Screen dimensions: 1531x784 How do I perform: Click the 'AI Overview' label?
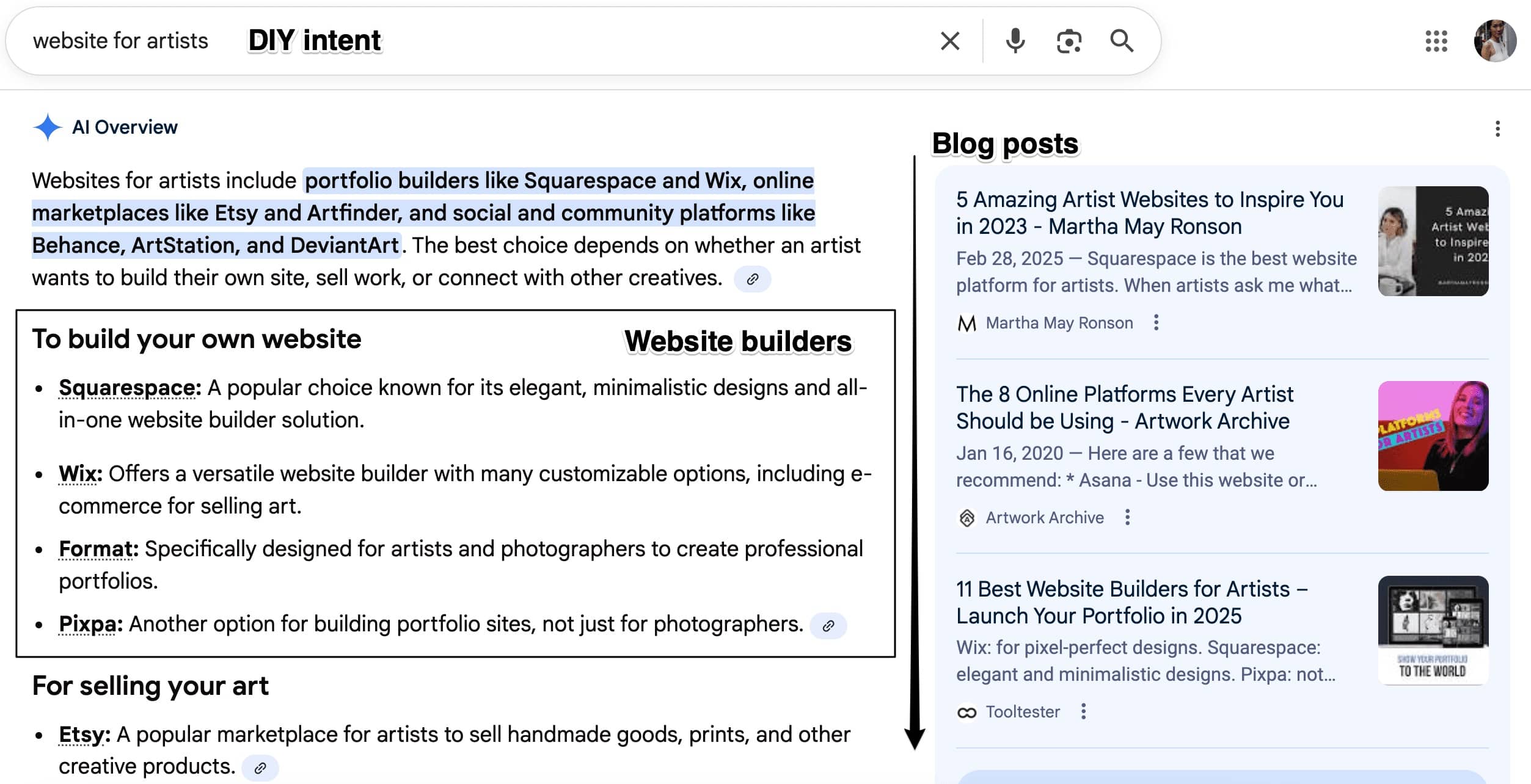coord(125,127)
